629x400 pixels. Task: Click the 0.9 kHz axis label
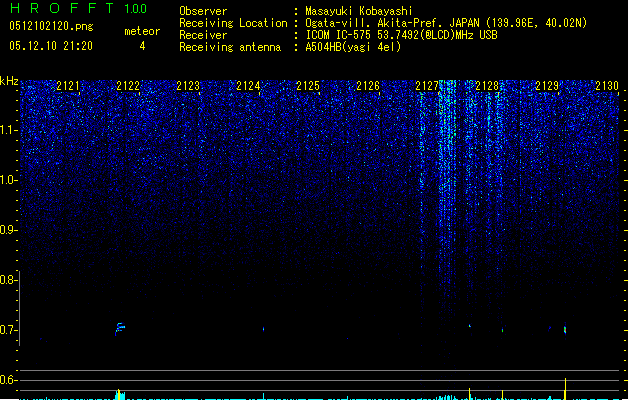(x=8, y=230)
